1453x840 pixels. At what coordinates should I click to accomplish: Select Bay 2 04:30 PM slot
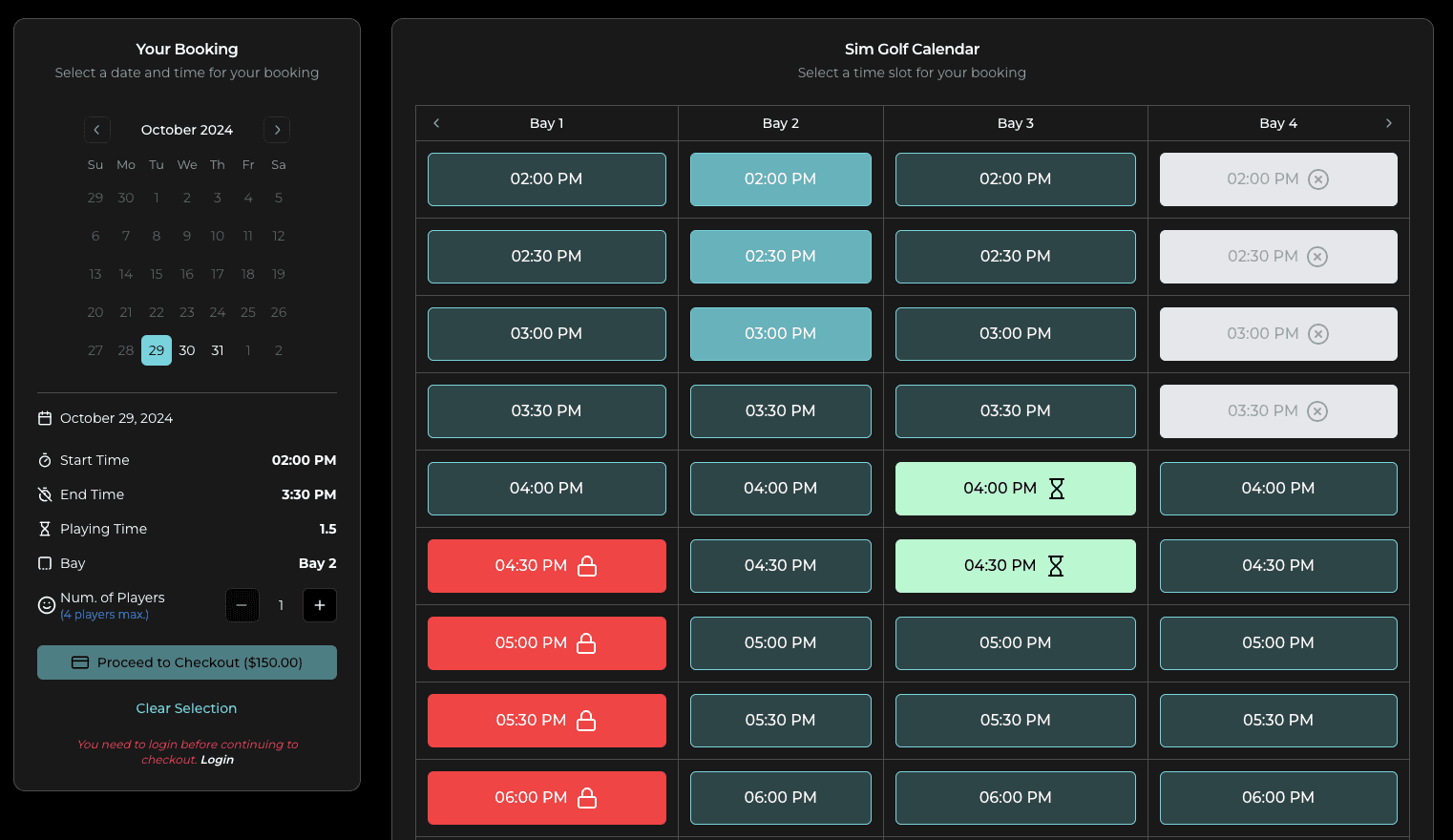pyautogui.click(x=781, y=566)
